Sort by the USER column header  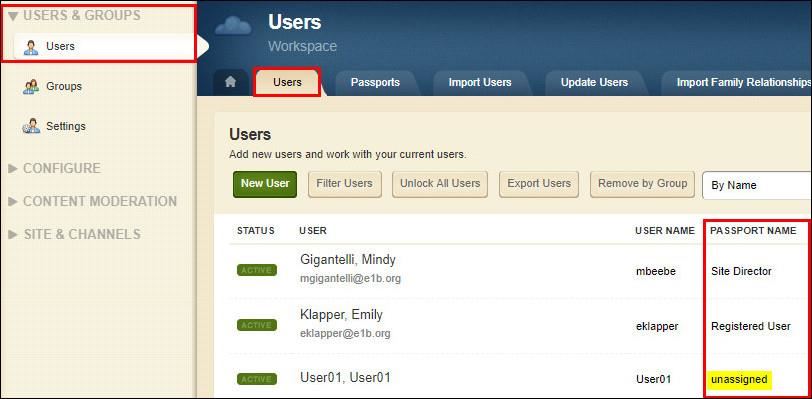pyautogui.click(x=313, y=231)
